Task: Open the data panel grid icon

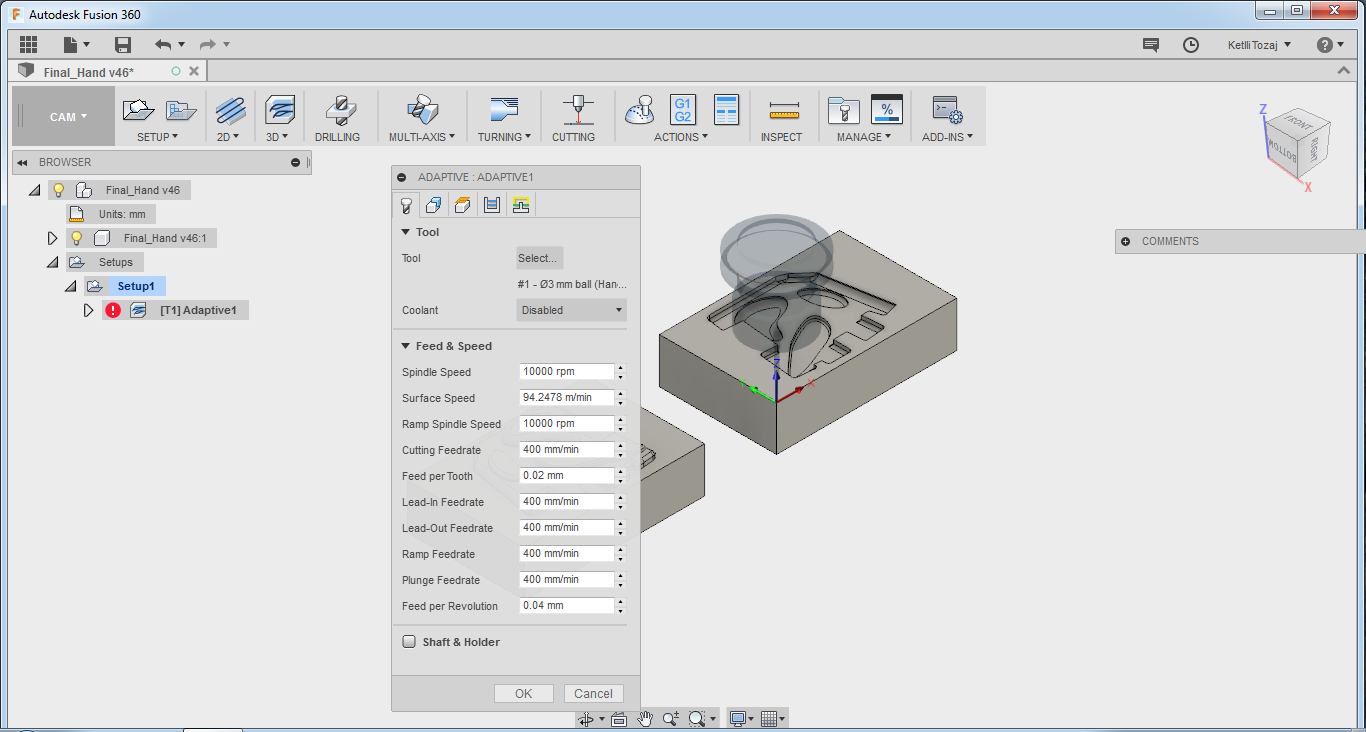Action: click(28, 44)
